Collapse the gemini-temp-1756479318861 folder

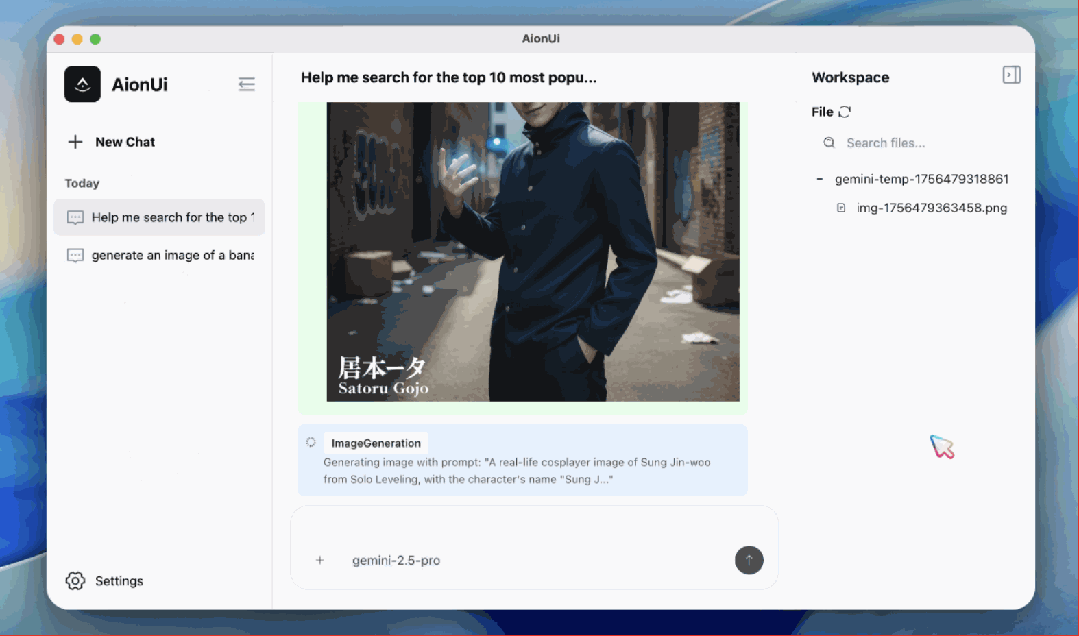click(820, 179)
